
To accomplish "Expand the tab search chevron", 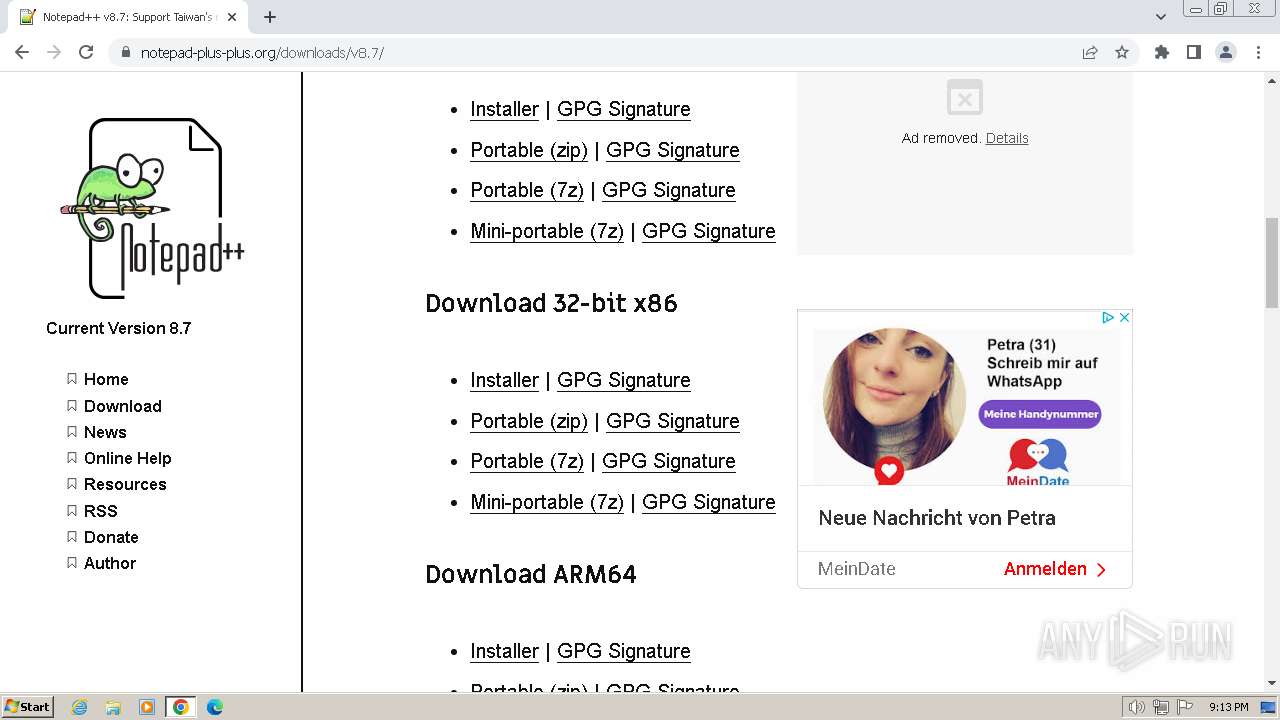I will click(x=1160, y=17).
